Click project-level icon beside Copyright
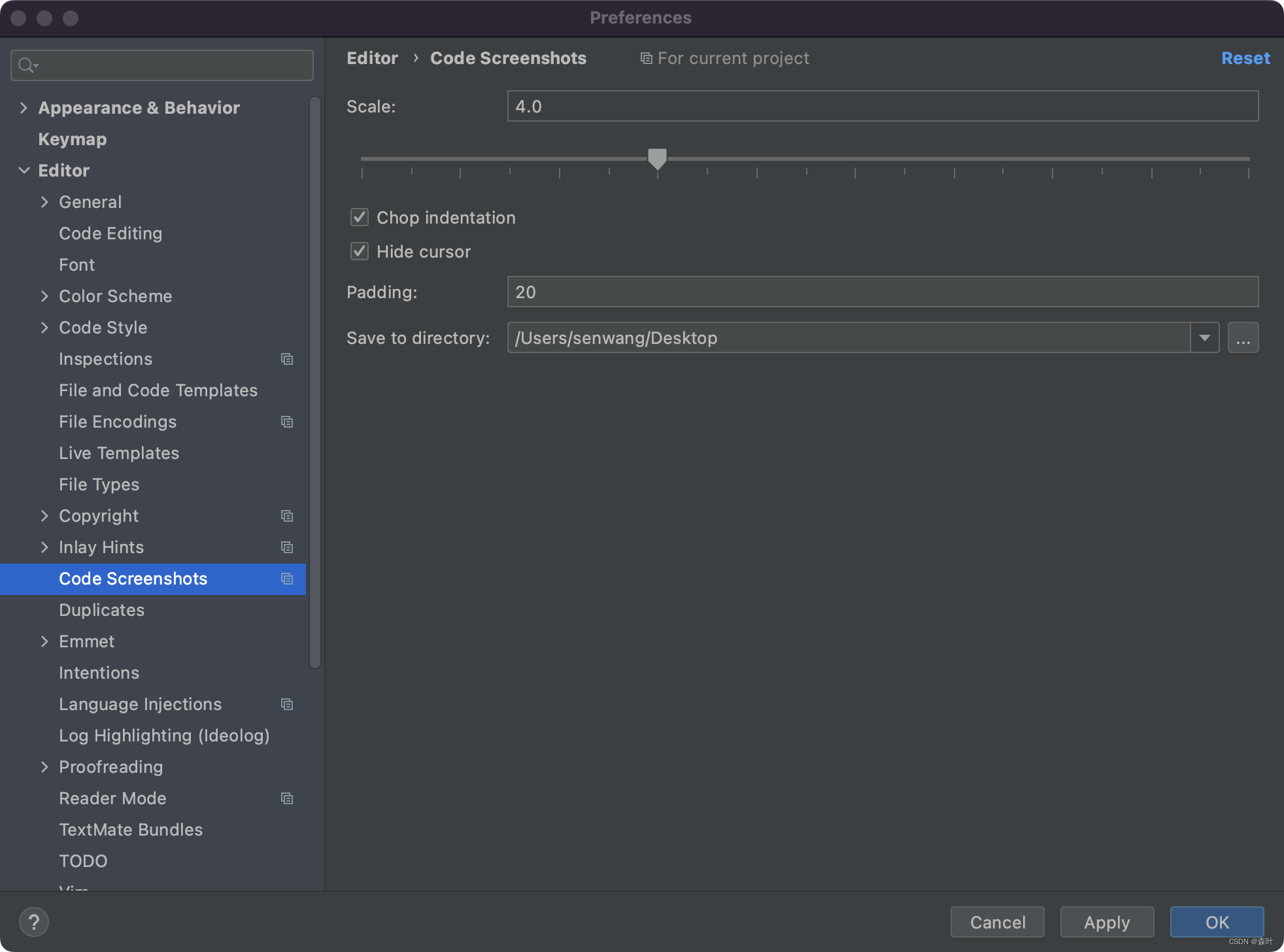This screenshot has width=1284, height=952. pyautogui.click(x=286, y=516)
